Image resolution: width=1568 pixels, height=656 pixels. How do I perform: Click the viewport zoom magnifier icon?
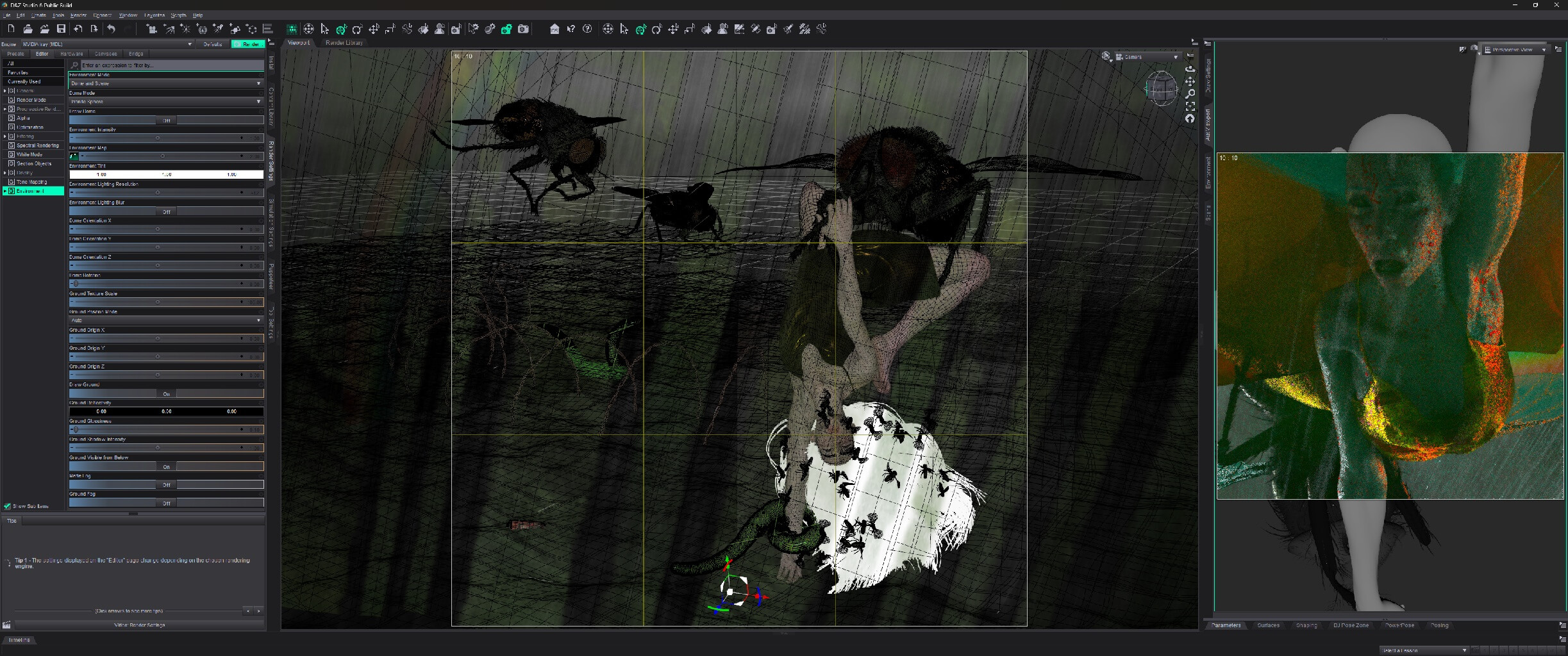[x=1190, y=94]
